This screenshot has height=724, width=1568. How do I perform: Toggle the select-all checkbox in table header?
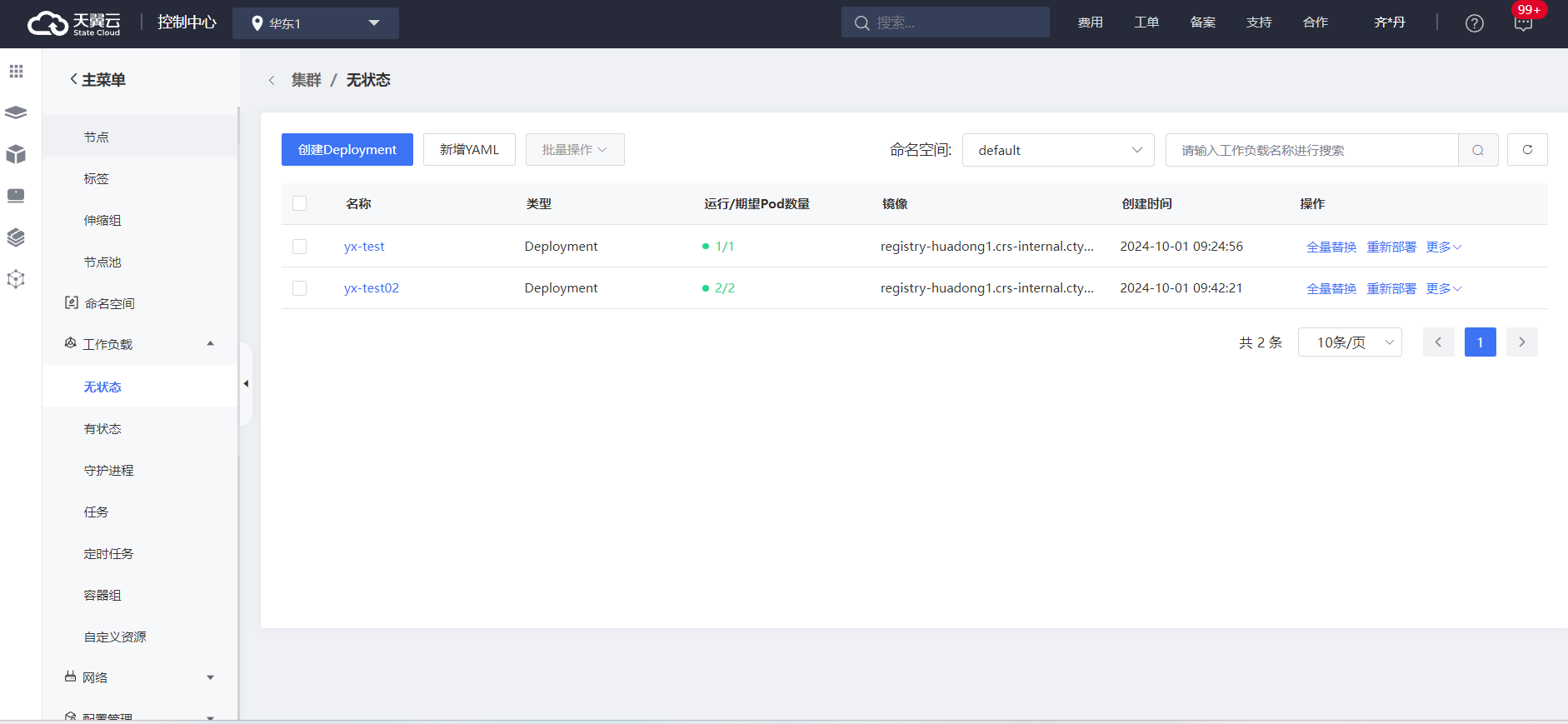(x=300, y=203)
